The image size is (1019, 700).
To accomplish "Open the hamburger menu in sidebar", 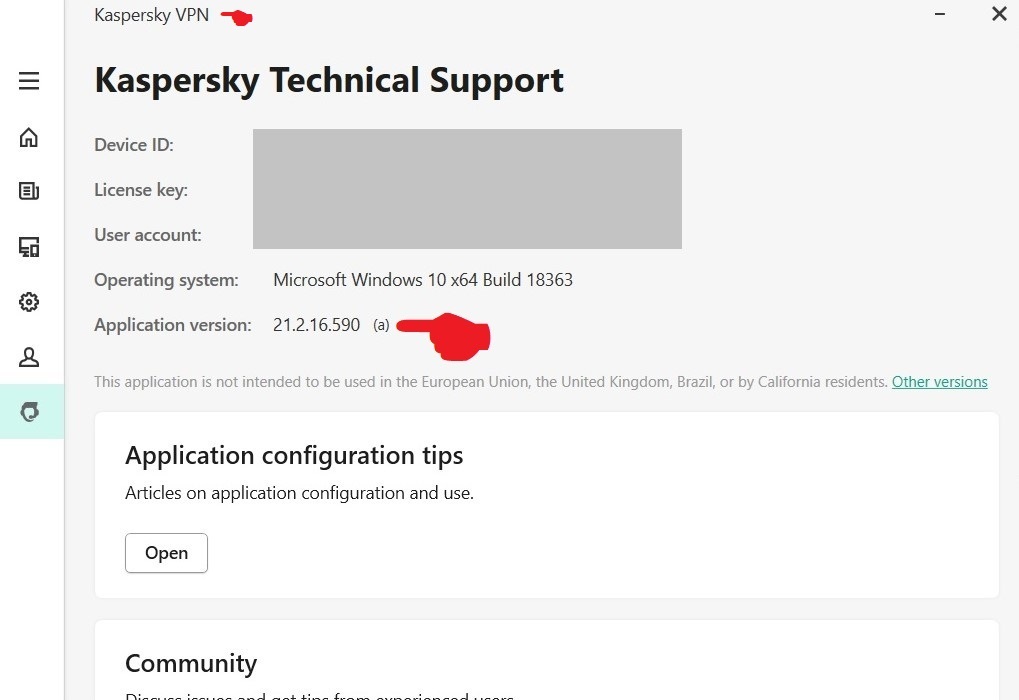I will [x=29, y=81].
